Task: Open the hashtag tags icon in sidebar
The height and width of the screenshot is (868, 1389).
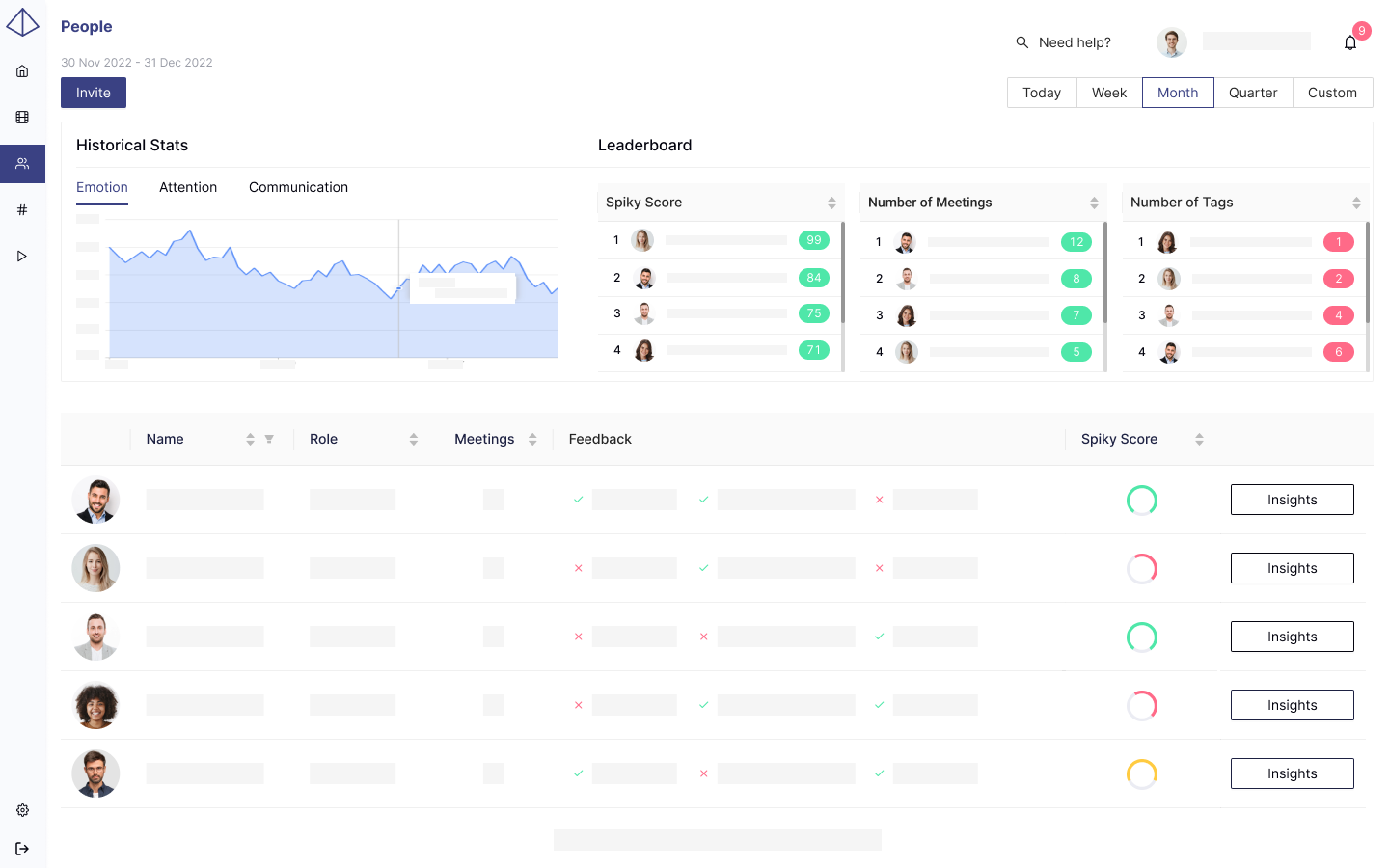Action: [22, 210]
